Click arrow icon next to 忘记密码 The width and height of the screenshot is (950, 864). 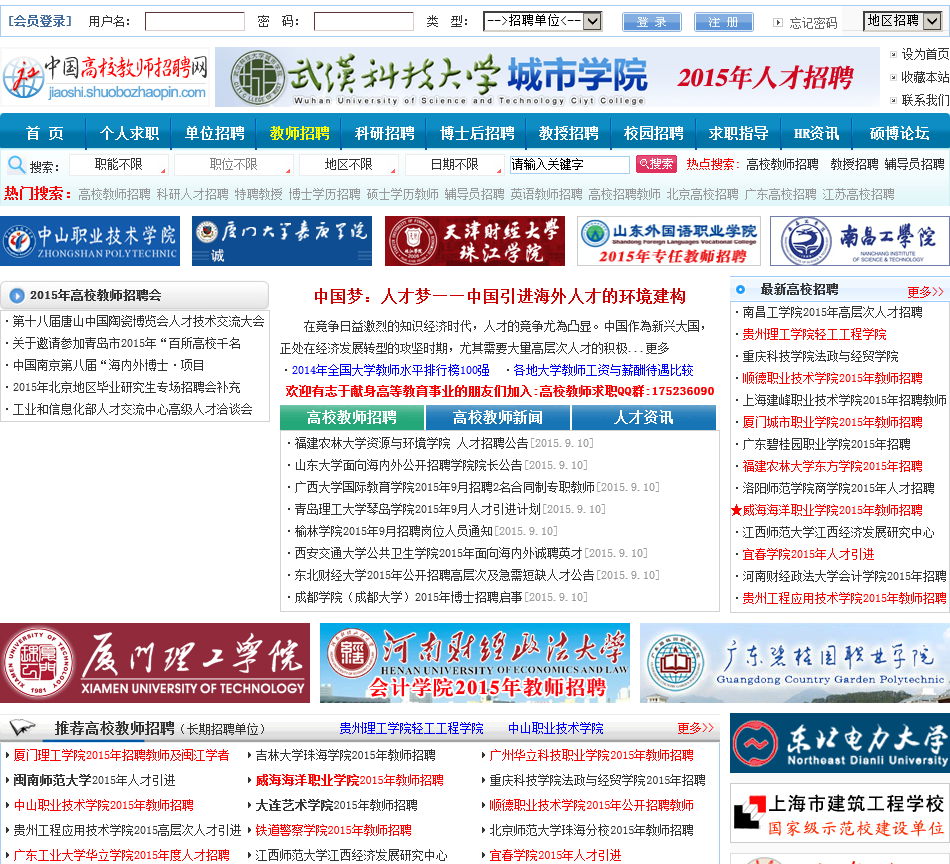point(778,22)
